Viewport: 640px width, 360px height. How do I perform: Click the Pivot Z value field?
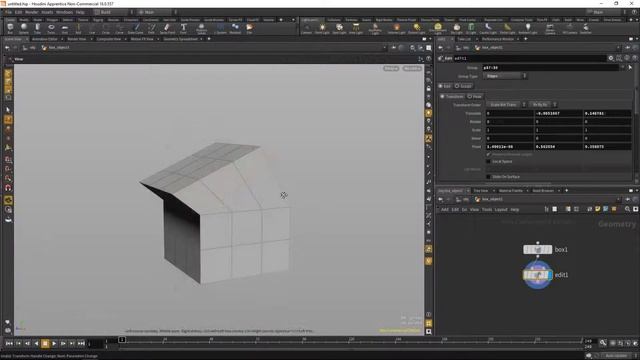coord(607,147)
